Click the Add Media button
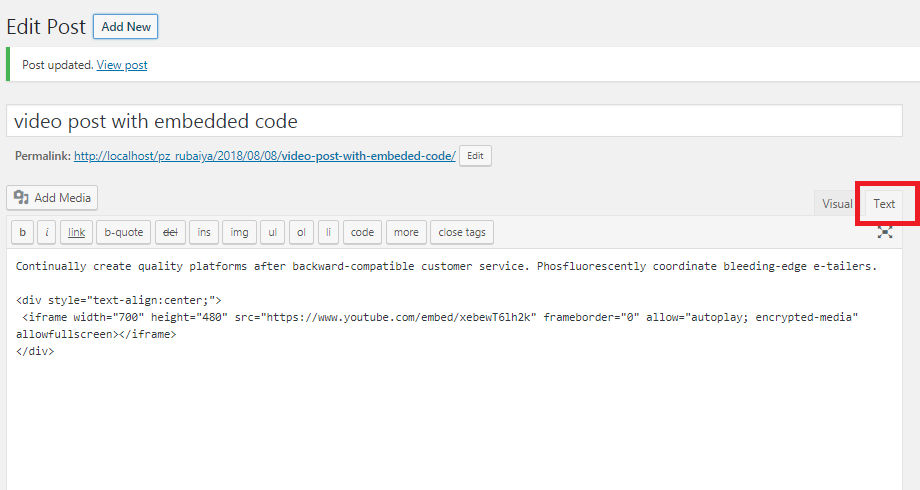 (52, 198)
